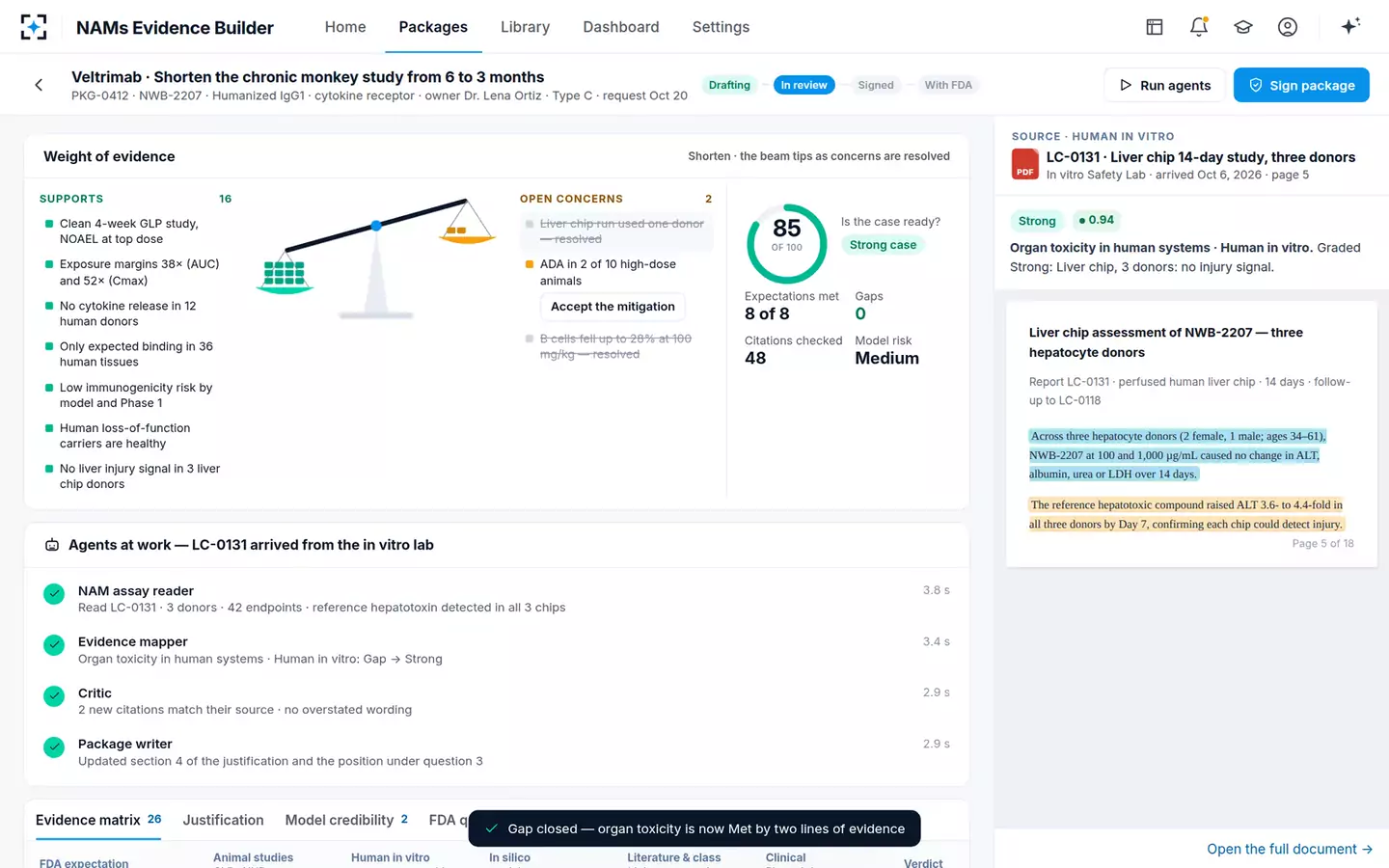Screen dimensions: 1389x868
Task: Select the Evidence matrix tab
Action: [x=98, y=820]
